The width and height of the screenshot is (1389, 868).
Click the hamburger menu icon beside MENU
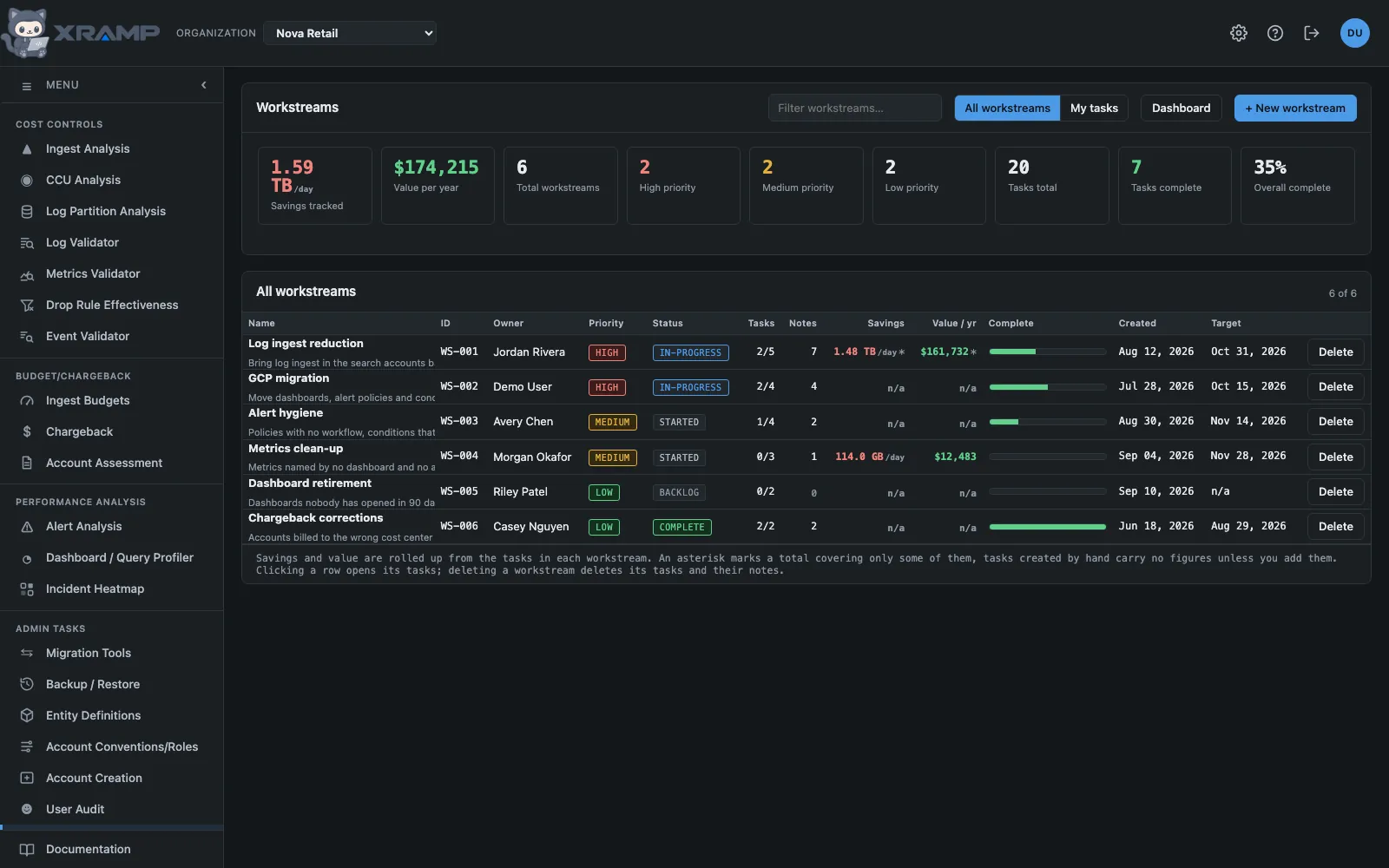pyautogui.click(x=27, y=86)
